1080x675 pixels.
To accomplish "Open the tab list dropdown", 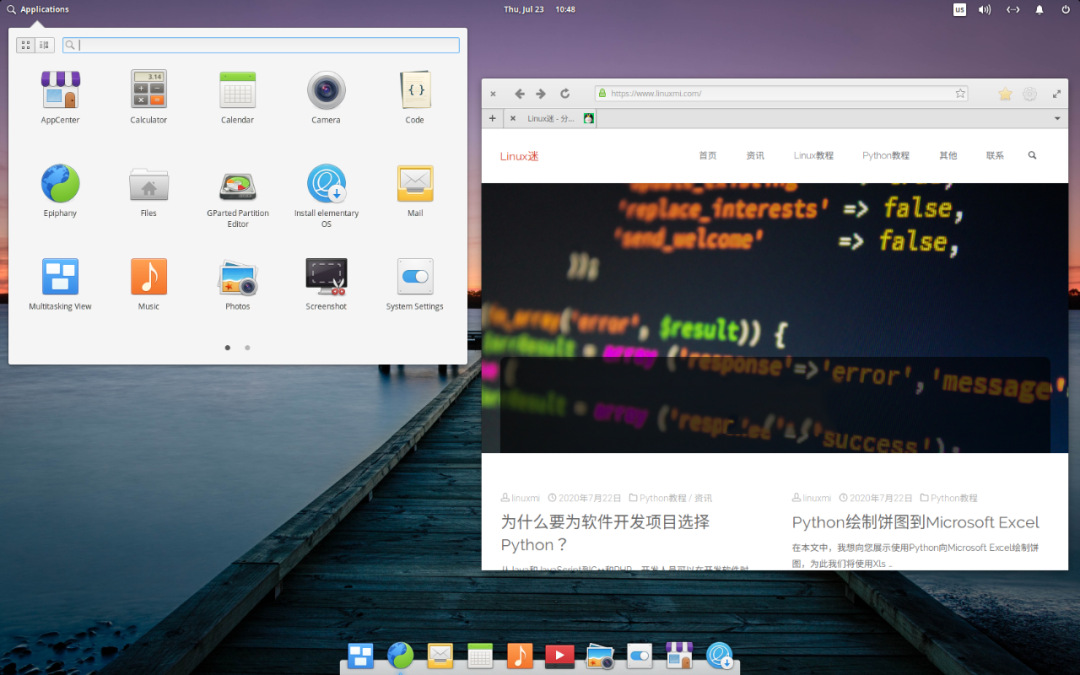I will point(1057,118).
